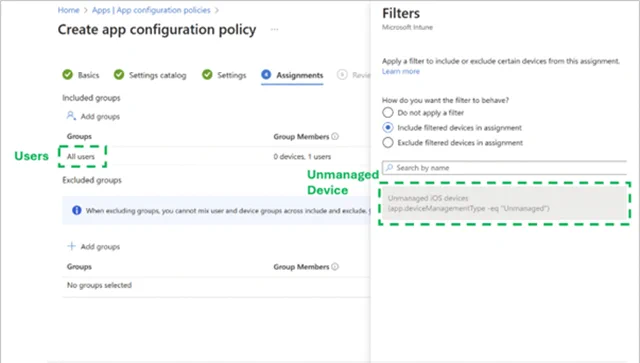The width and height of the screenshot is (640, 363).
Task: Select 'Do not apply a filter' option
Action: click(x=388, y=112)
